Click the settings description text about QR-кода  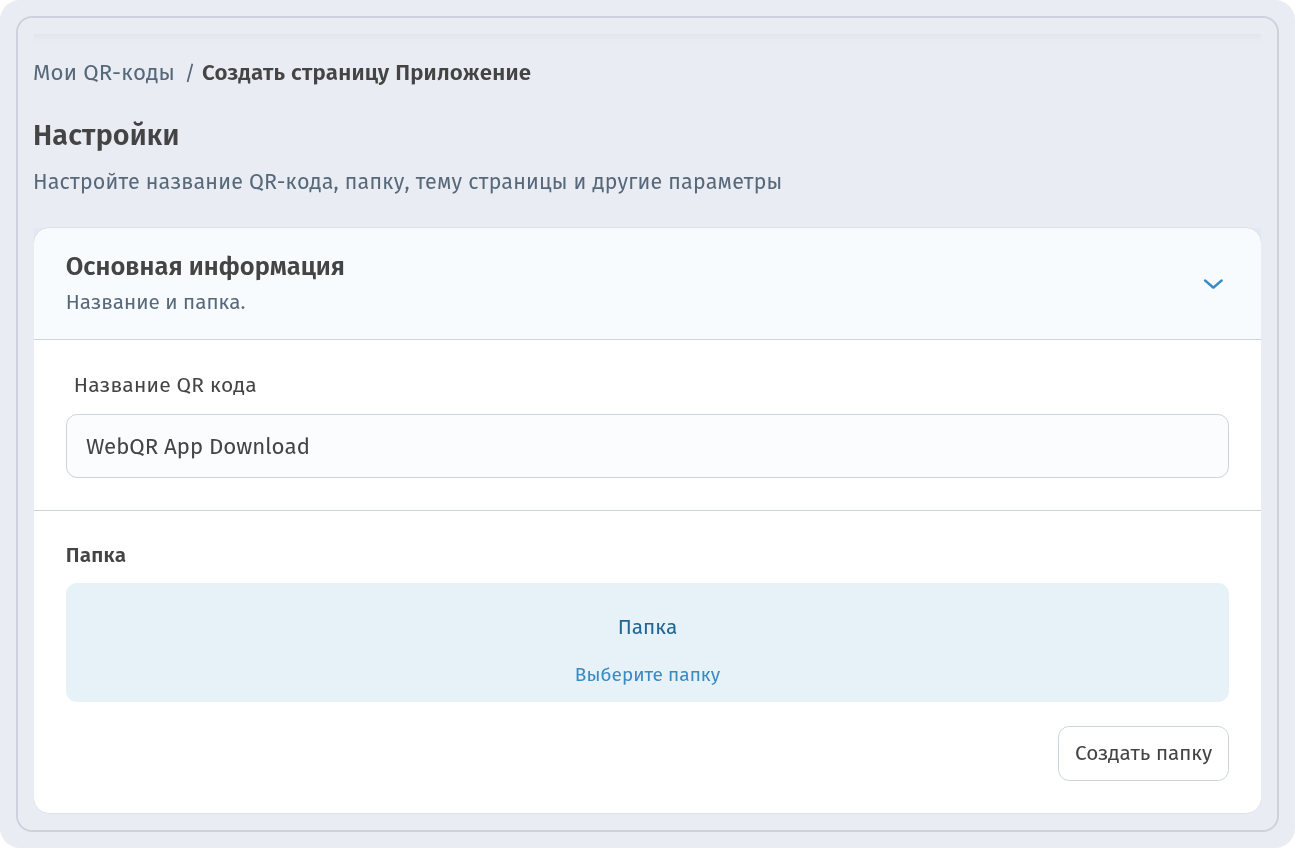[x=407, y=183]
